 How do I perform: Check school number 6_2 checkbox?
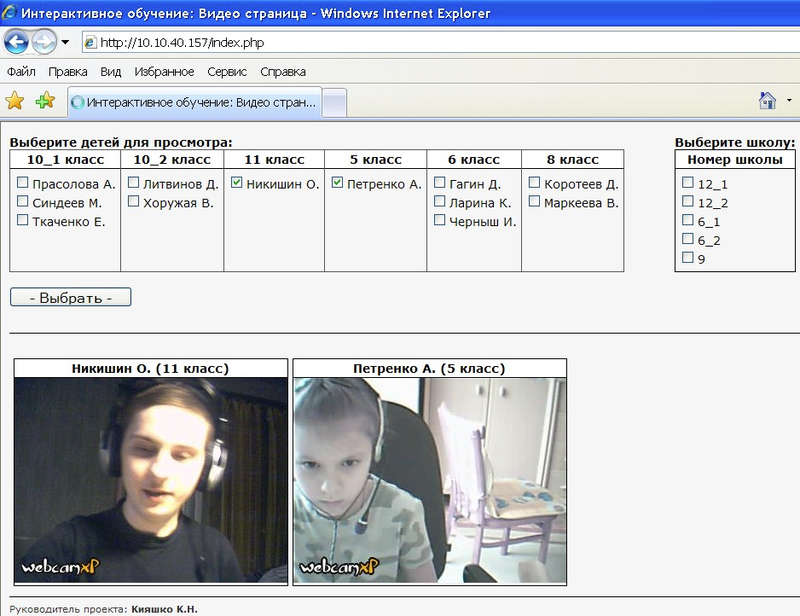(x=688, y=239)
